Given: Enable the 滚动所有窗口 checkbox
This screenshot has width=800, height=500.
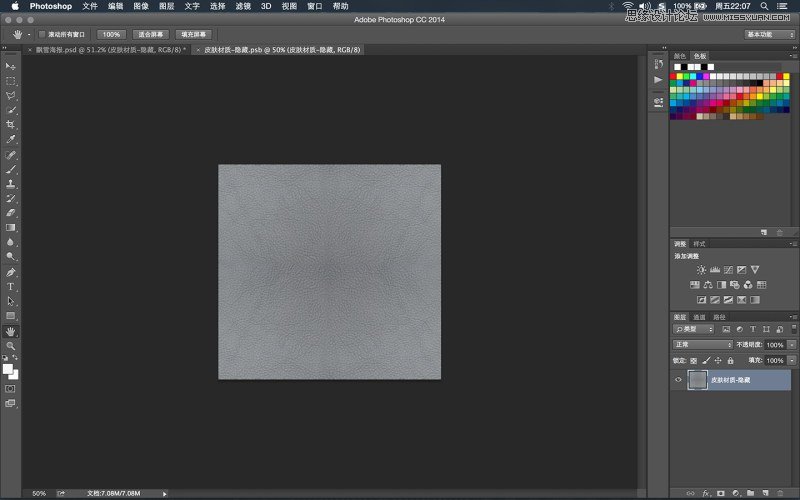Looking at the screenshot, I should (x=42, y=34).
